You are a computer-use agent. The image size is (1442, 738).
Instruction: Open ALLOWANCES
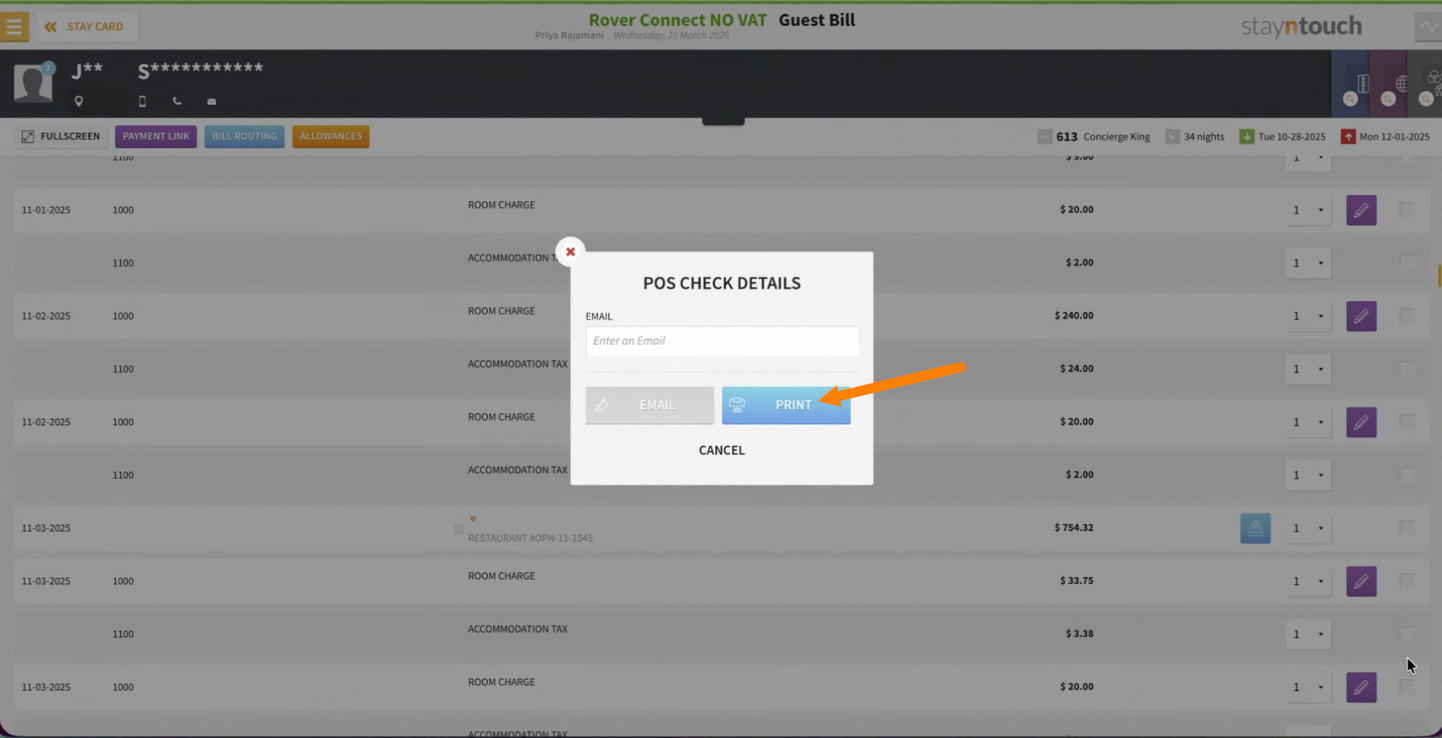(x=331, y=137)
